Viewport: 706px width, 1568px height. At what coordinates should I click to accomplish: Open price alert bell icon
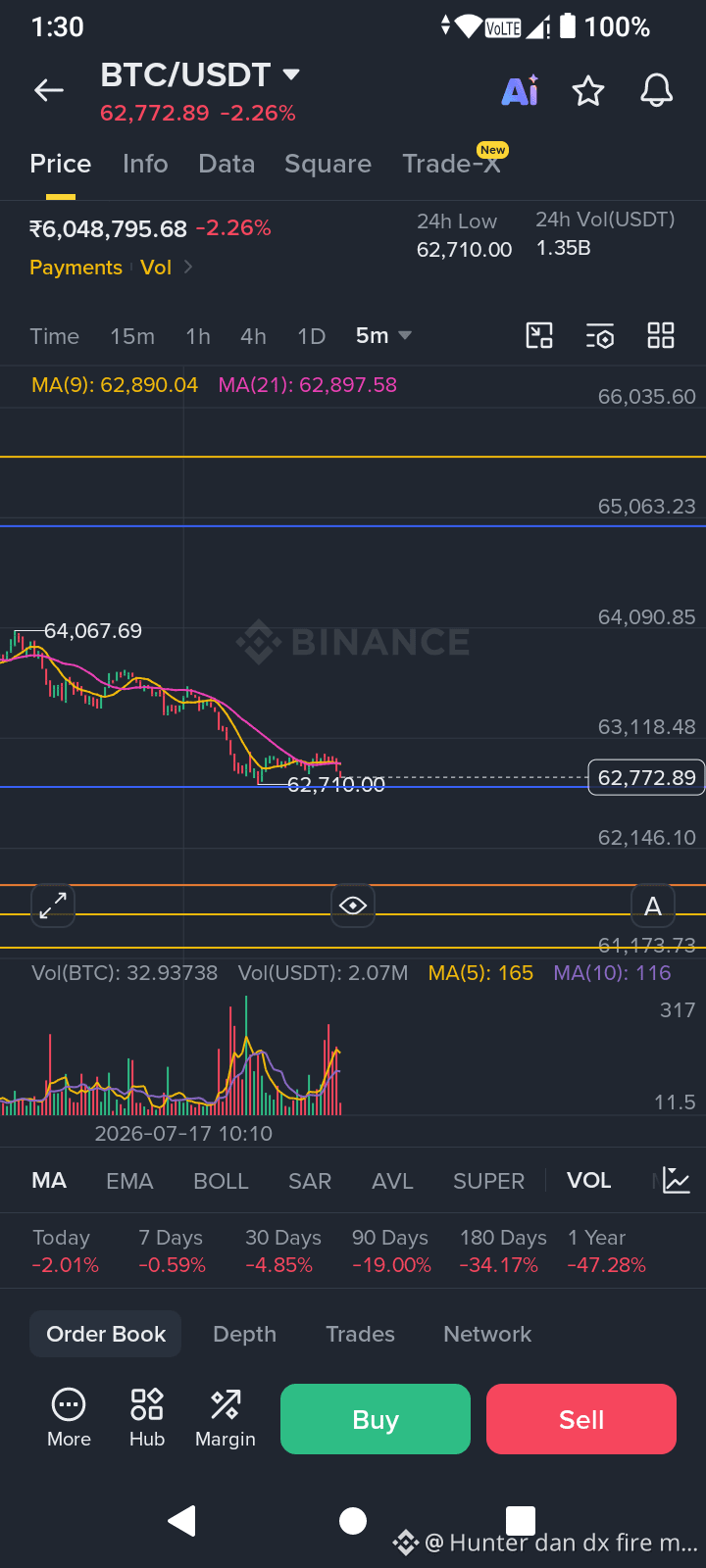coord(656,91)
